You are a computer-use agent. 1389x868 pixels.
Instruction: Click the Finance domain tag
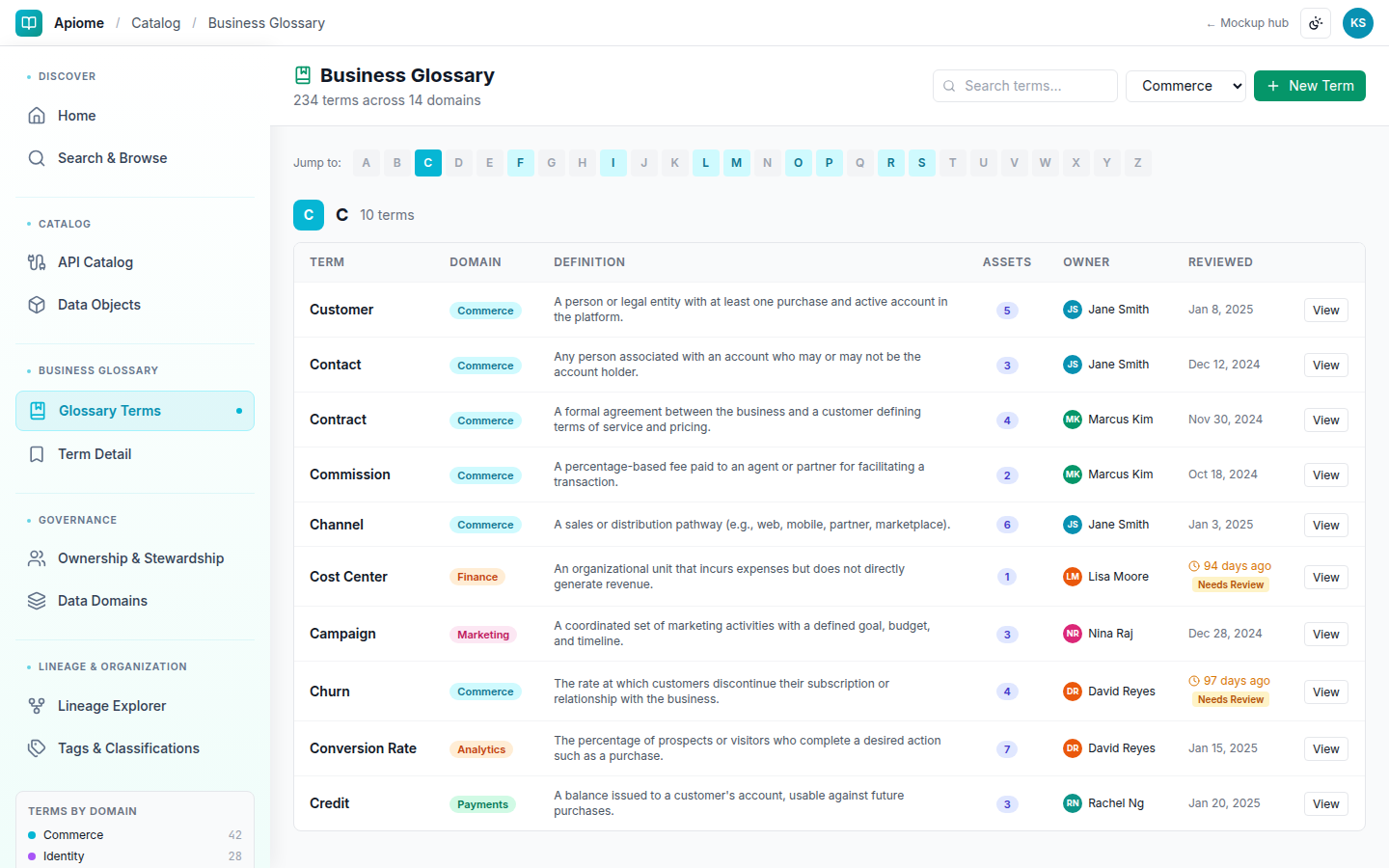pyautogui.click(x=477, y=577)
